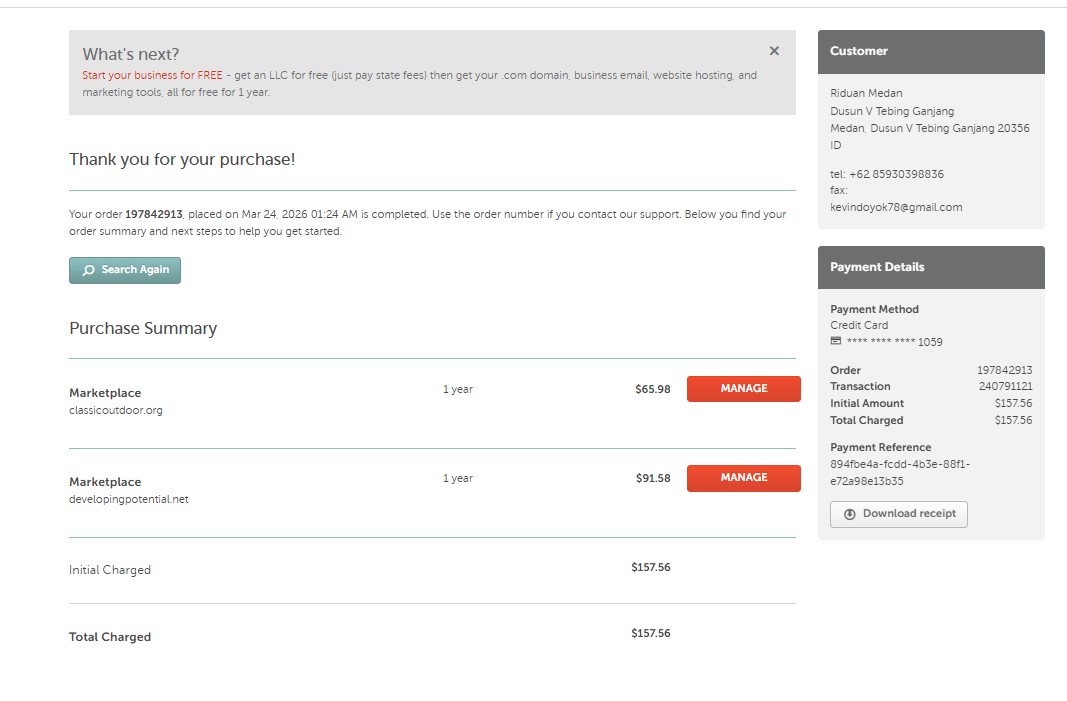Click the credit card icon
Image resolution: width=1067 pixels, height=701 pixels.
(x=836, y=342)
